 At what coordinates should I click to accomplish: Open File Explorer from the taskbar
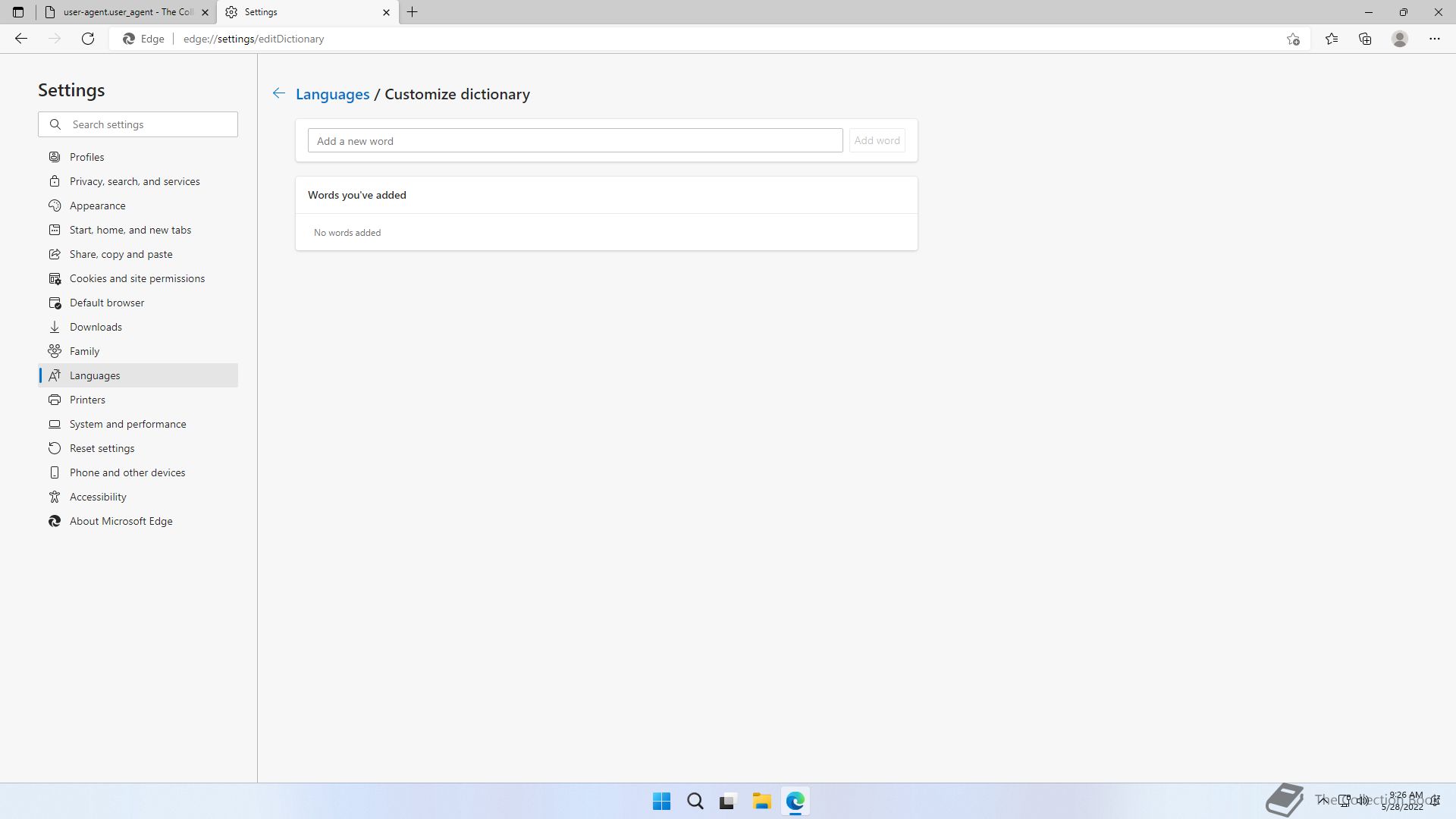(761, 801)
